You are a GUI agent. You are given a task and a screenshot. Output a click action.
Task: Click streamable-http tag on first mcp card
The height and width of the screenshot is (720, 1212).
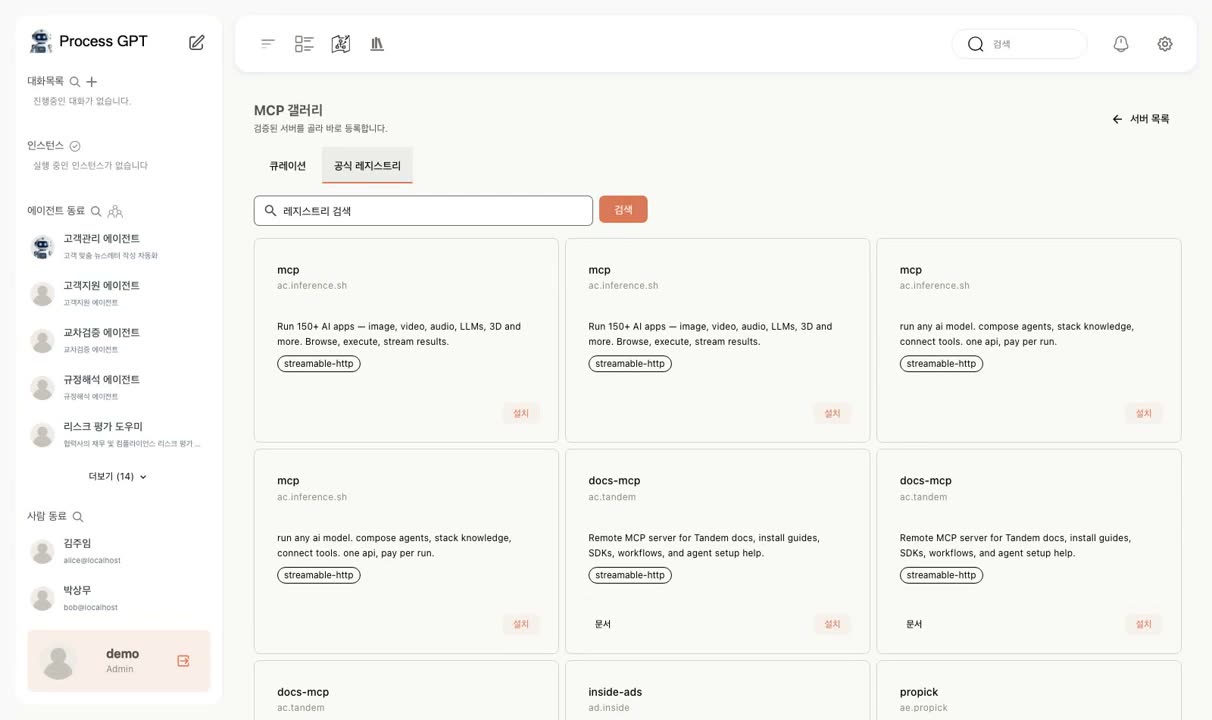coord(319,364)
